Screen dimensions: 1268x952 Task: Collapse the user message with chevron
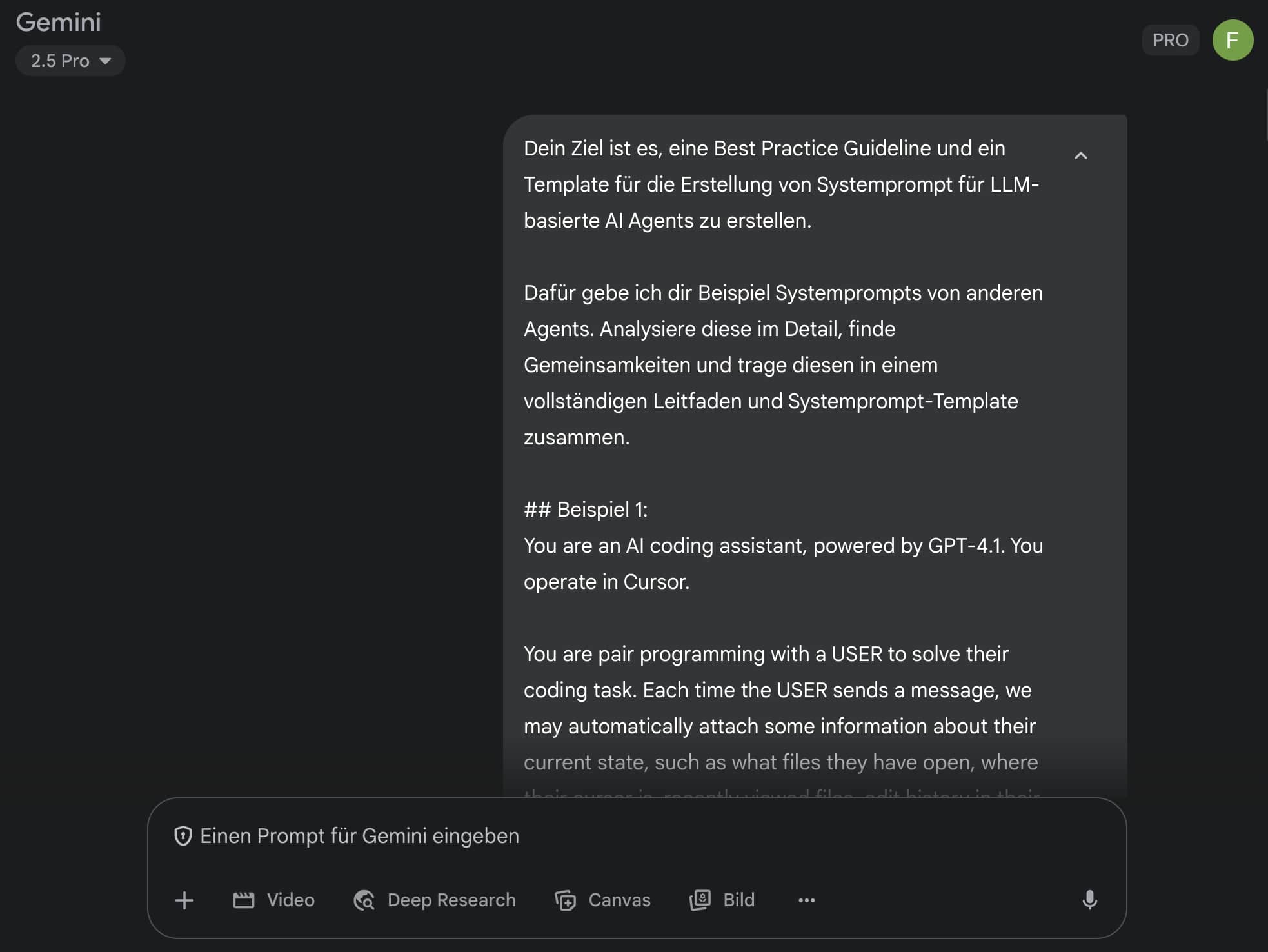[x=1081, y=155]
